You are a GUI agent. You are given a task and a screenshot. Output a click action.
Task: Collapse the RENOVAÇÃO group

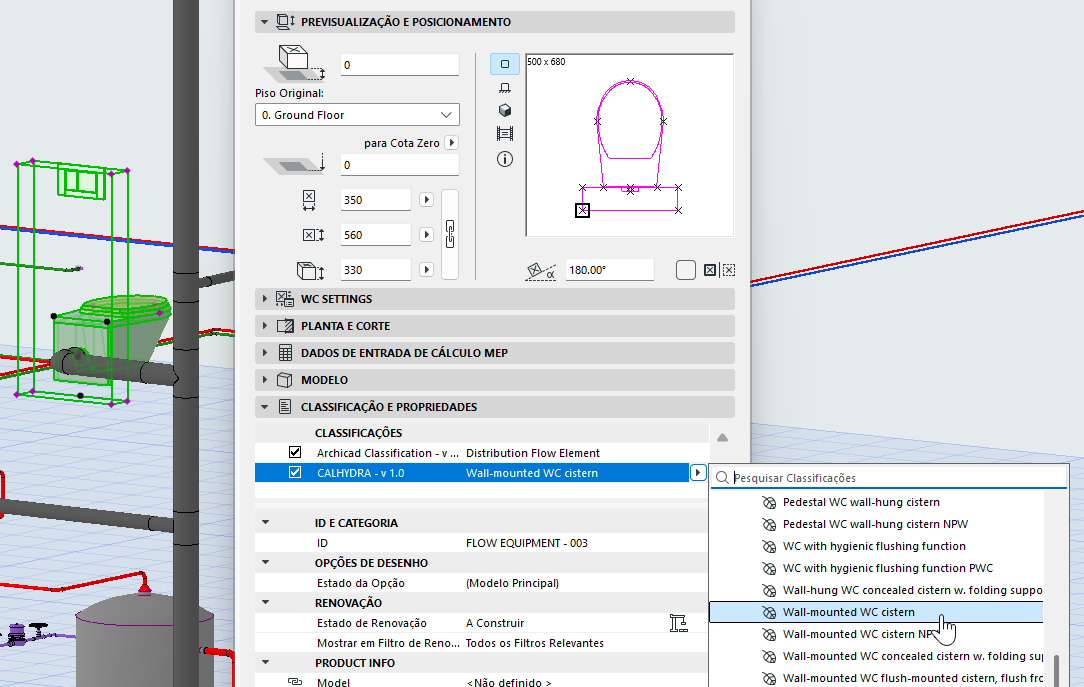pyautogui.click(x=265, y=603)
